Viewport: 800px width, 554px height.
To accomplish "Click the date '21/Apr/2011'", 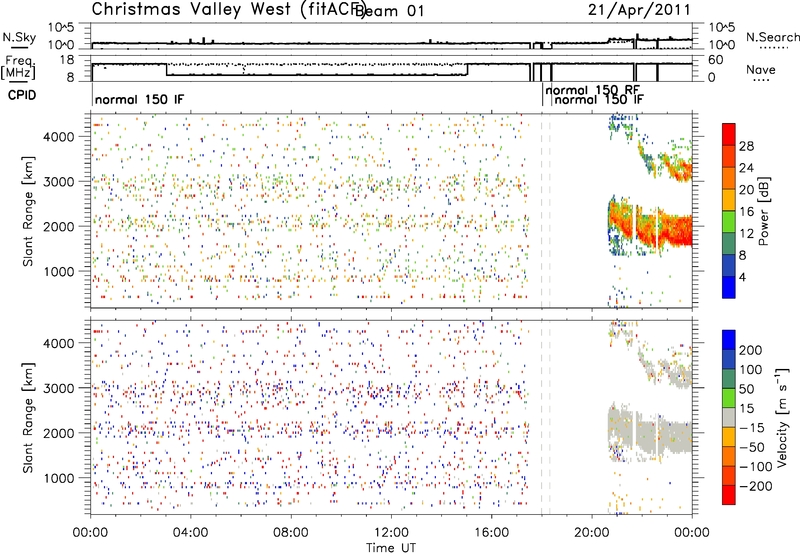I will [x=639, y=9].
